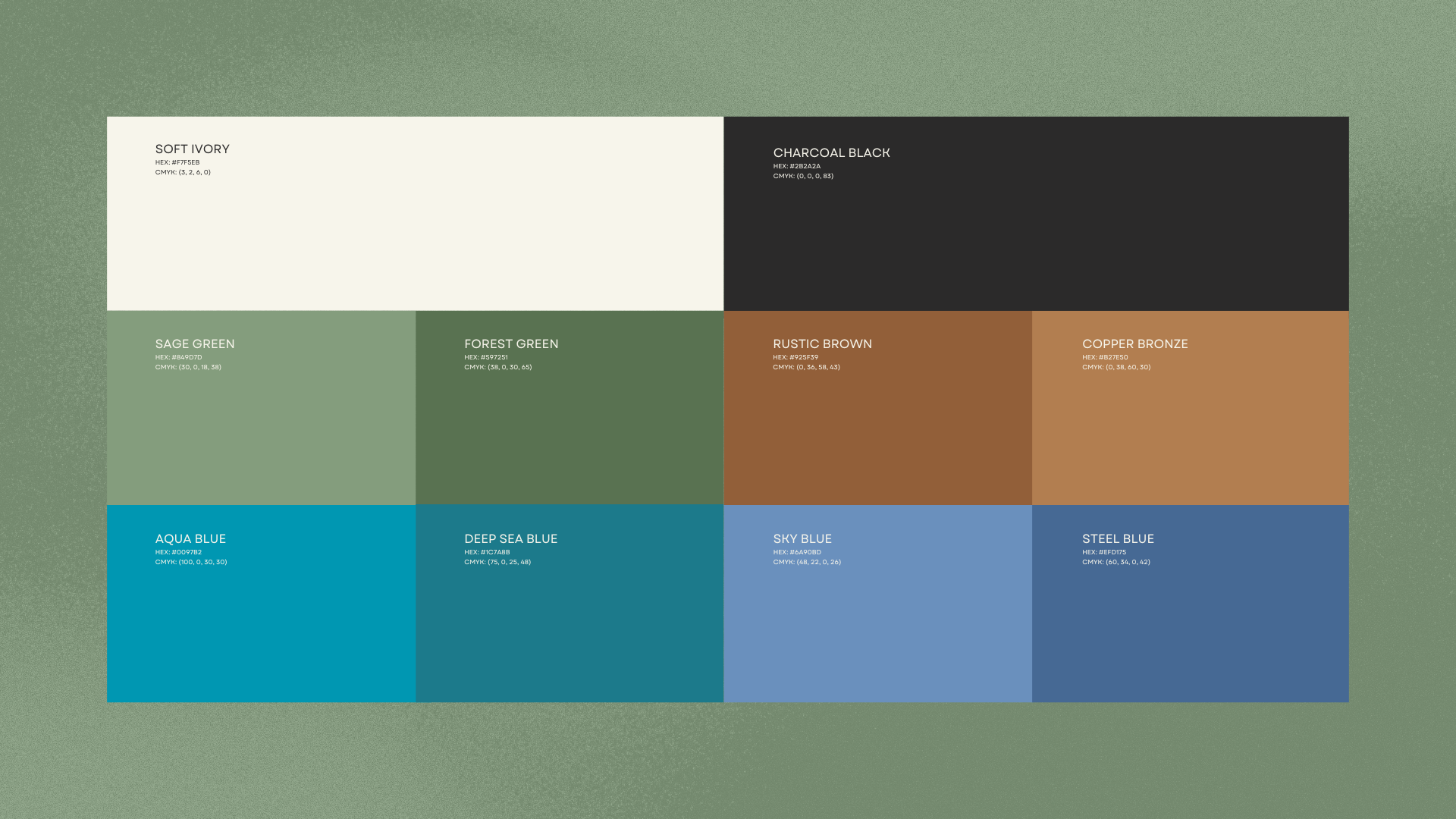
Task: Select the Forest Green swatch
Action: pos(569,432)
